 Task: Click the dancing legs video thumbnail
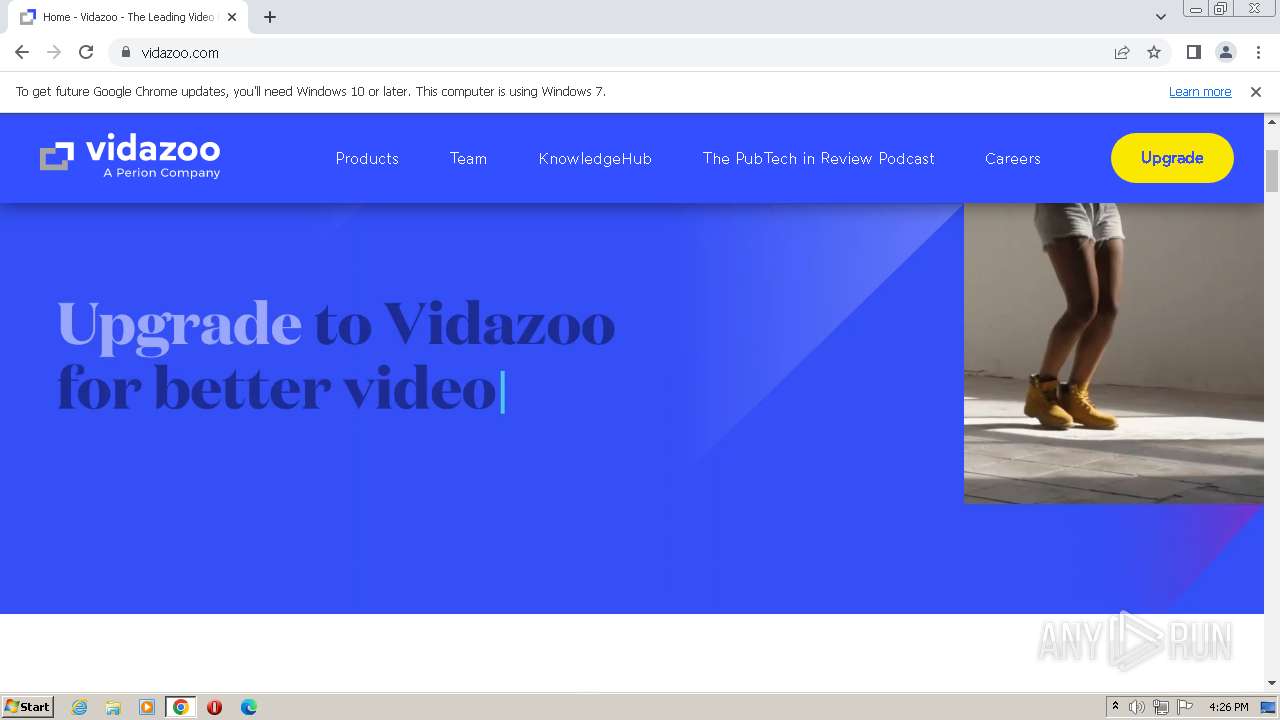[x=1113, y=353]
